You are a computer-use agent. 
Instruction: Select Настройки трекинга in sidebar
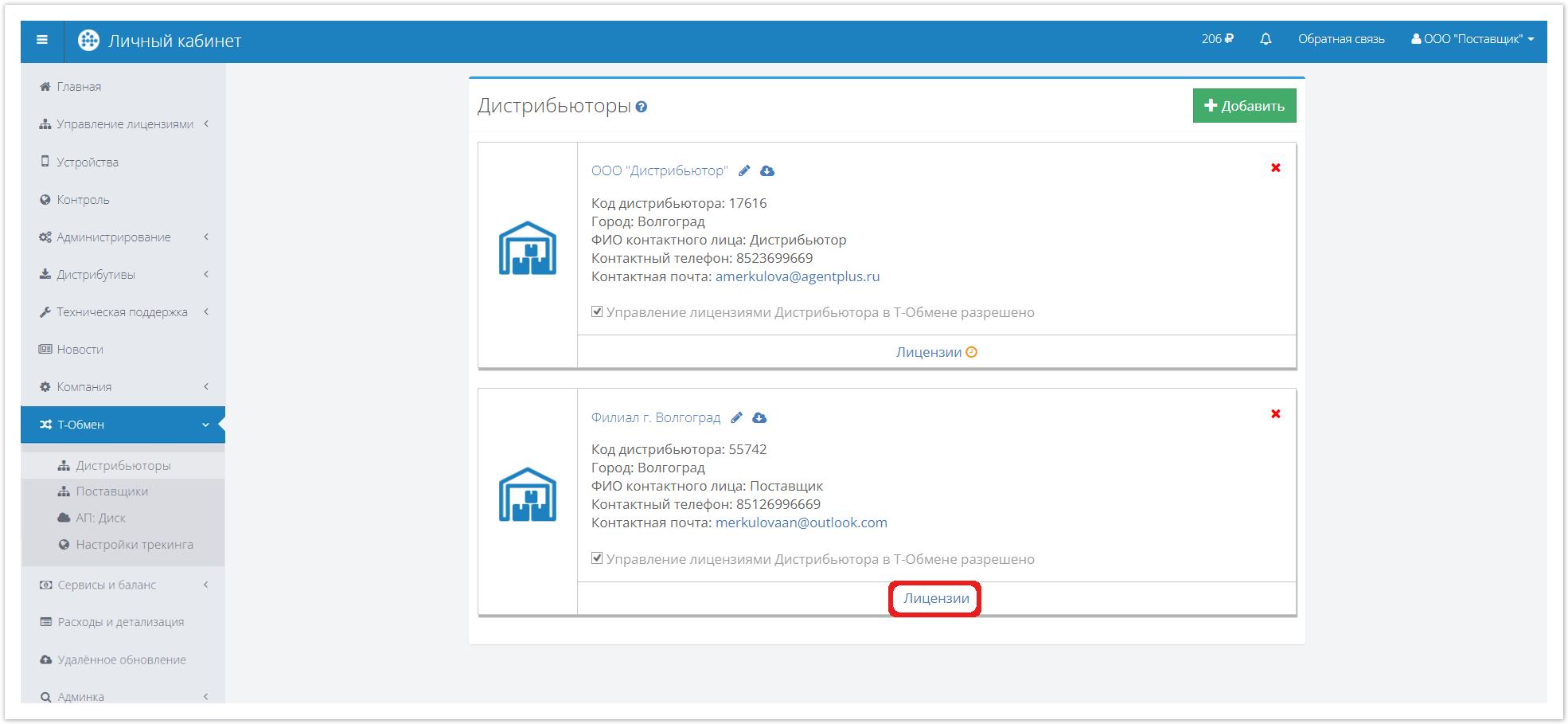coord(134,545)
